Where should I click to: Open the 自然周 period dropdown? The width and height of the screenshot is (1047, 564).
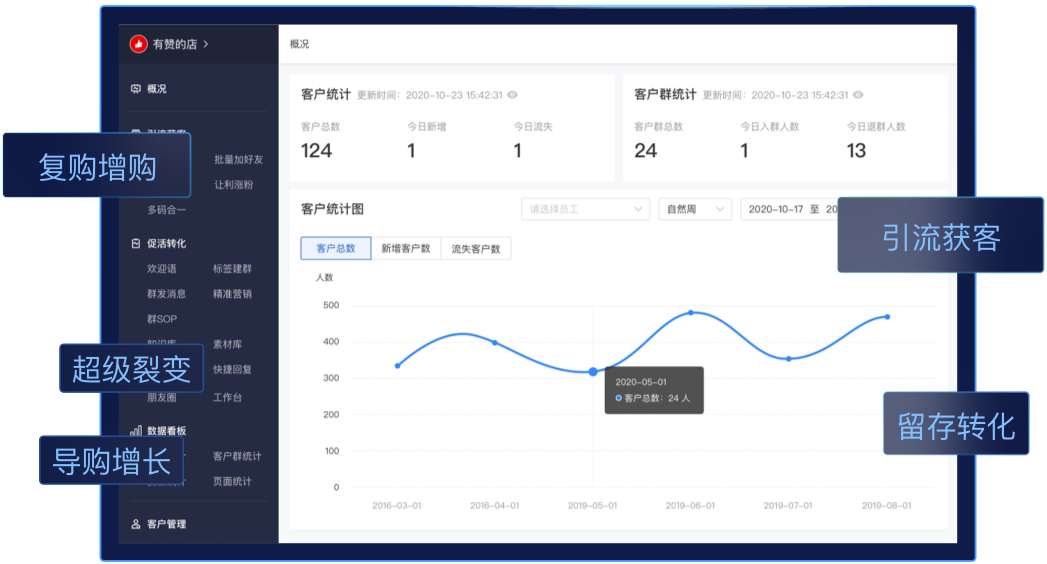pos(694,209)
